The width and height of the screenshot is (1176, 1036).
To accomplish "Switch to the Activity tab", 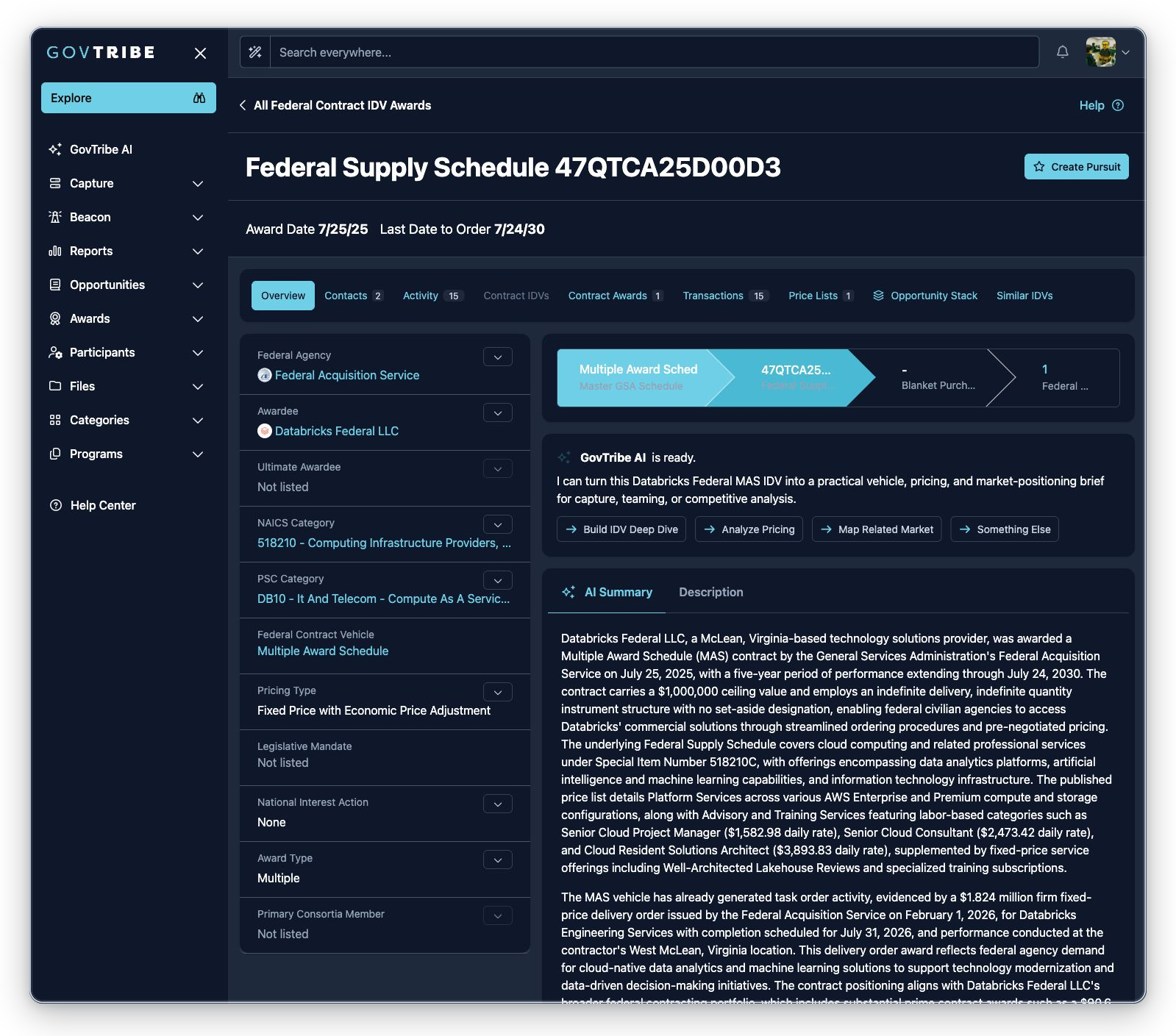I will pos(433,296).
